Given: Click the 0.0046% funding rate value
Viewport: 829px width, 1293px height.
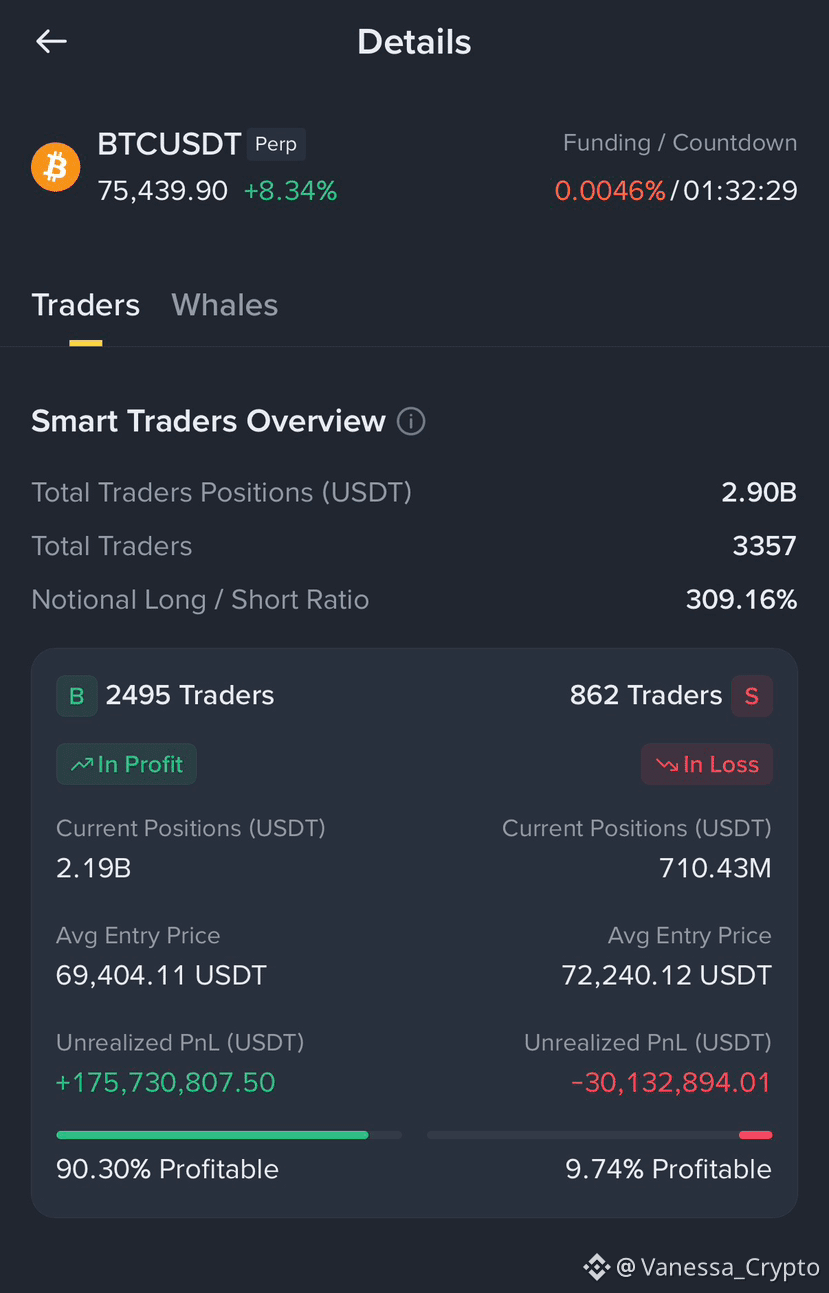Looking at the screenshot, I should coord(610,190).
